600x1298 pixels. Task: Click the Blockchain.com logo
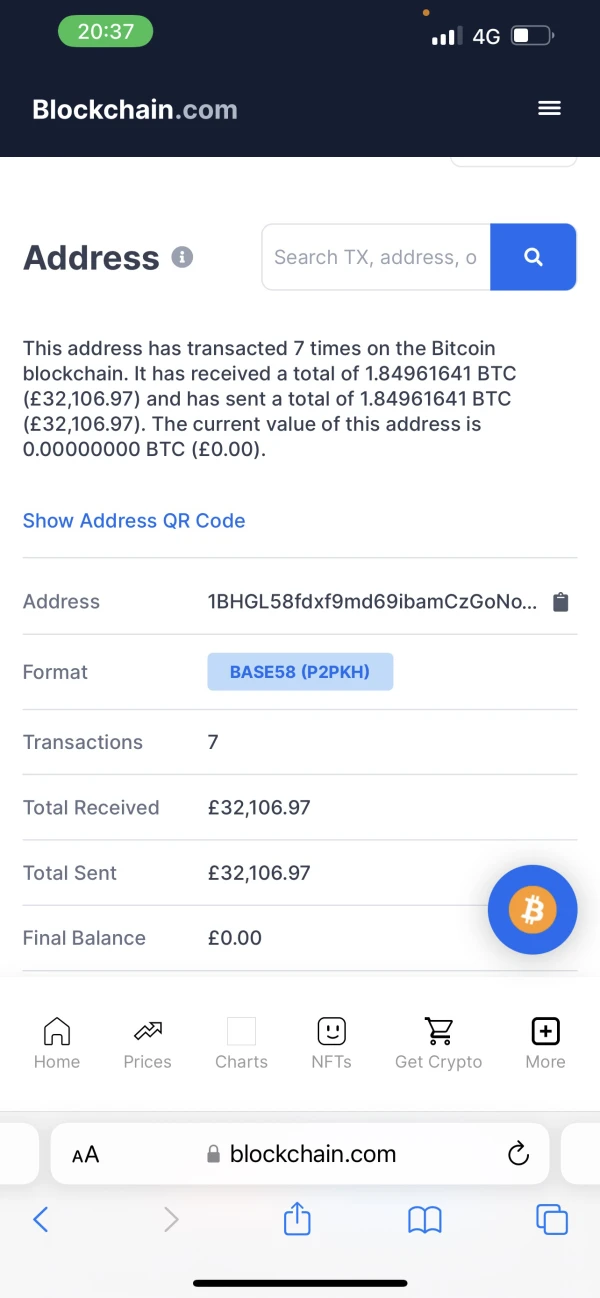click(135, 109)
